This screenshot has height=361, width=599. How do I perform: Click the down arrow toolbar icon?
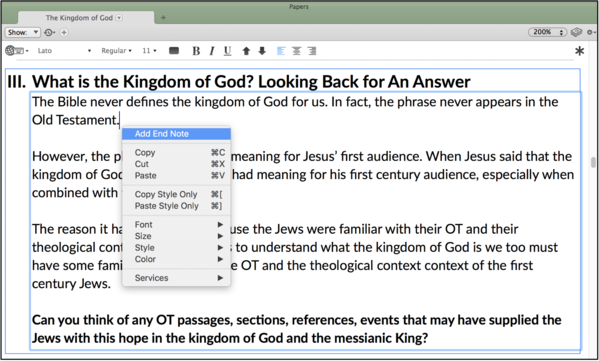(262, 51)
